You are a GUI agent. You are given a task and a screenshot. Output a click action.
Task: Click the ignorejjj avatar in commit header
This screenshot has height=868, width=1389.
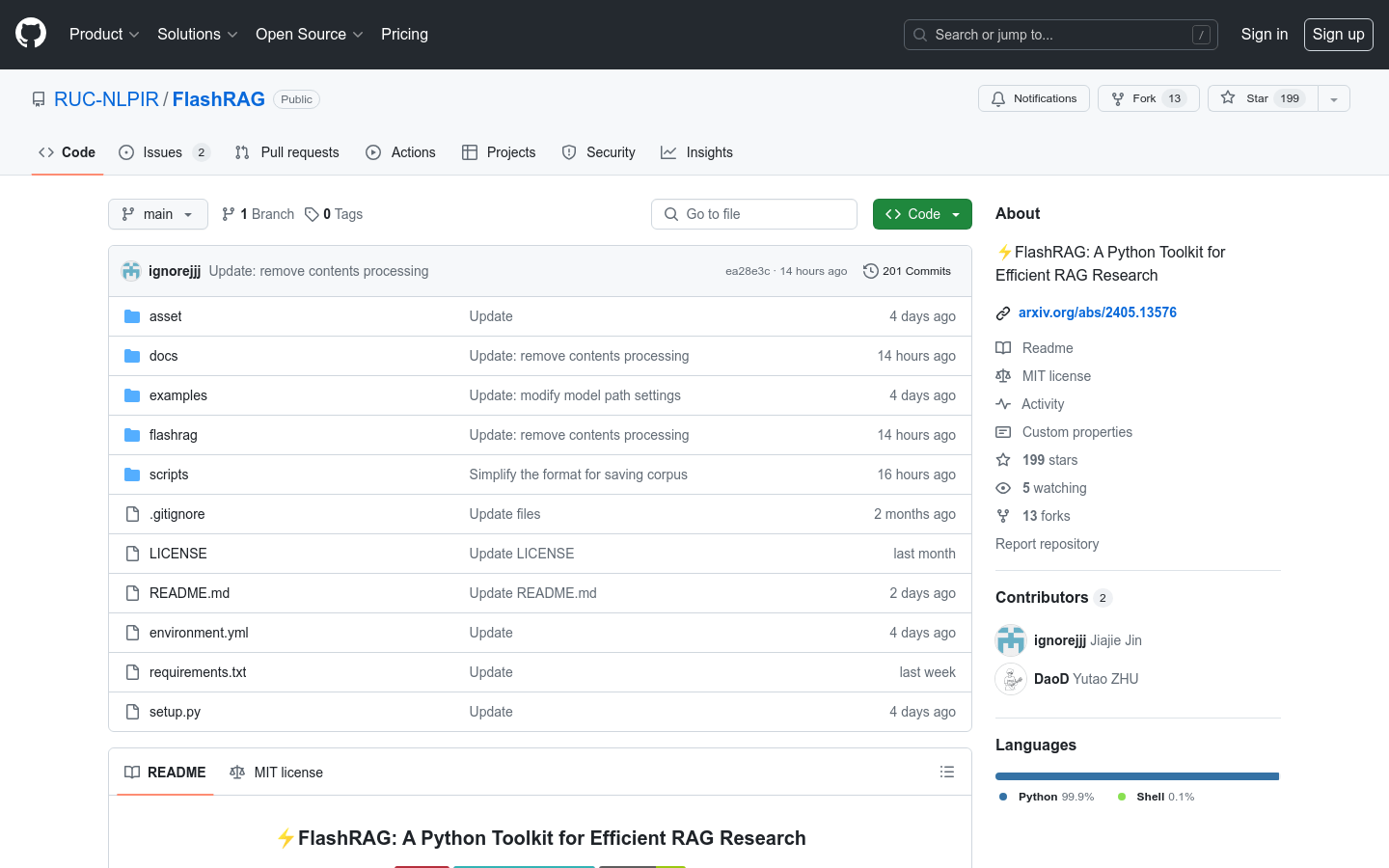131,271
